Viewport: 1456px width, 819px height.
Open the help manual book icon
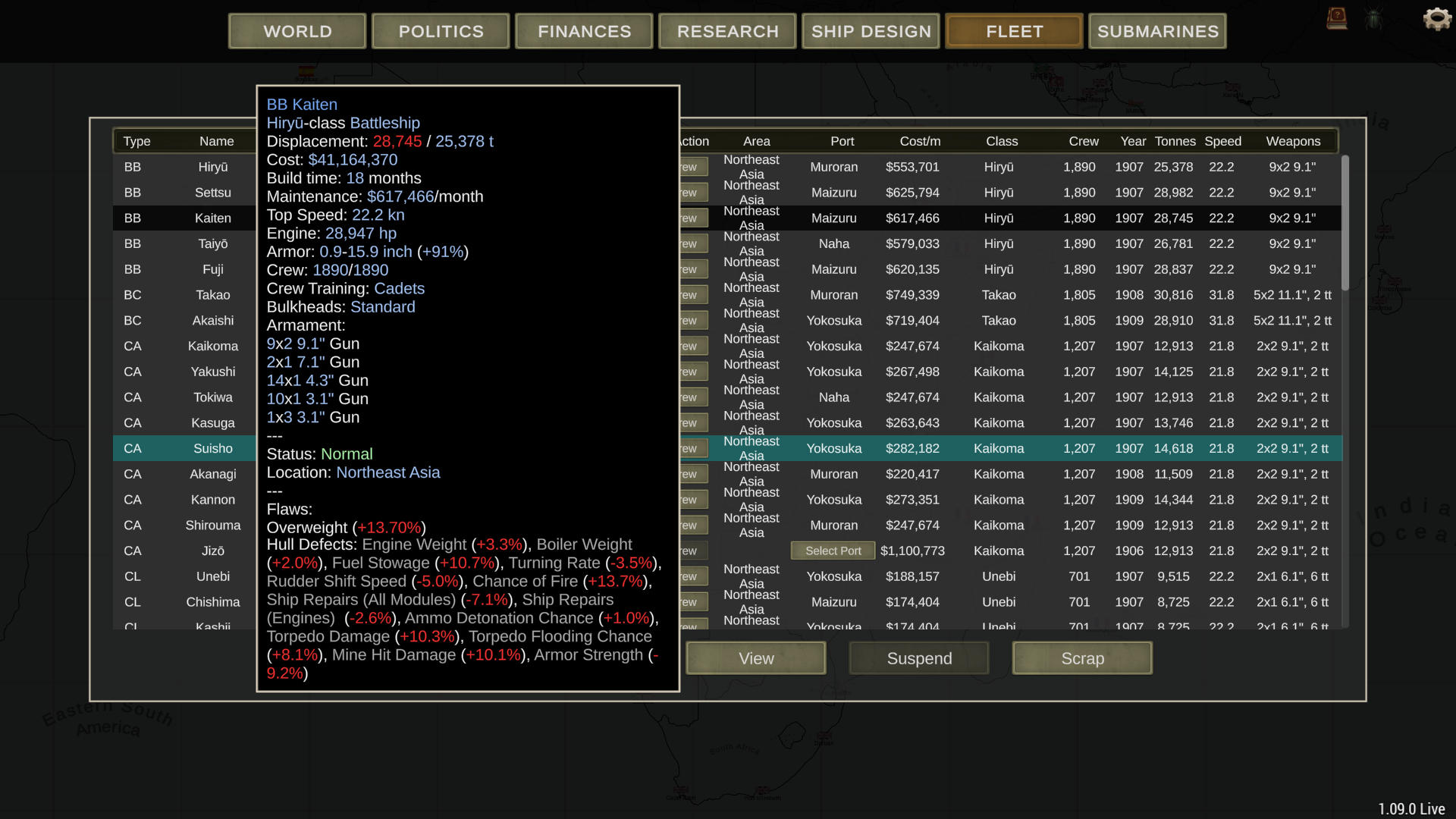[1335, 19]
